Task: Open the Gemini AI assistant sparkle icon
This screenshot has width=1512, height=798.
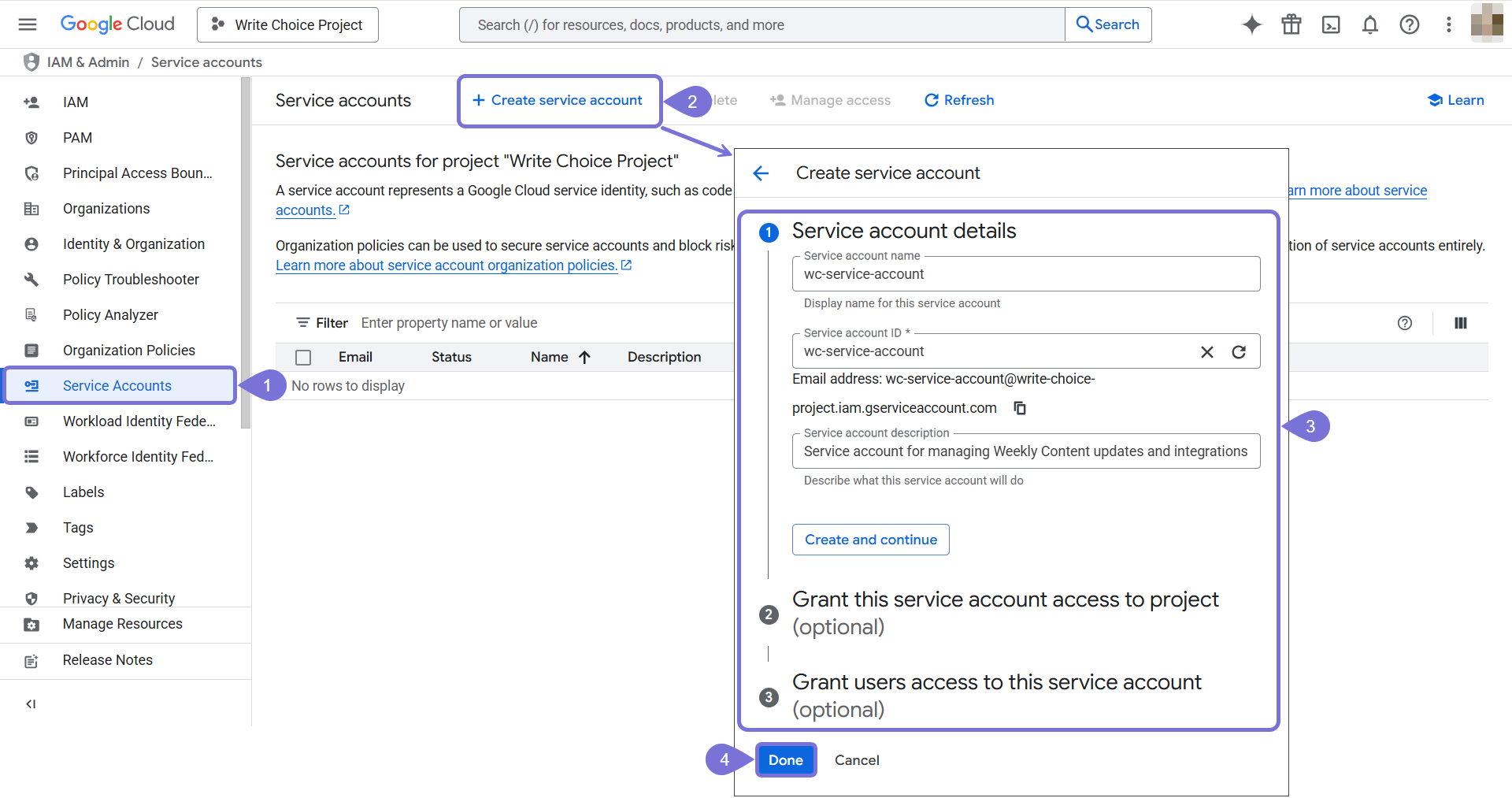Action: [1251, 24]
